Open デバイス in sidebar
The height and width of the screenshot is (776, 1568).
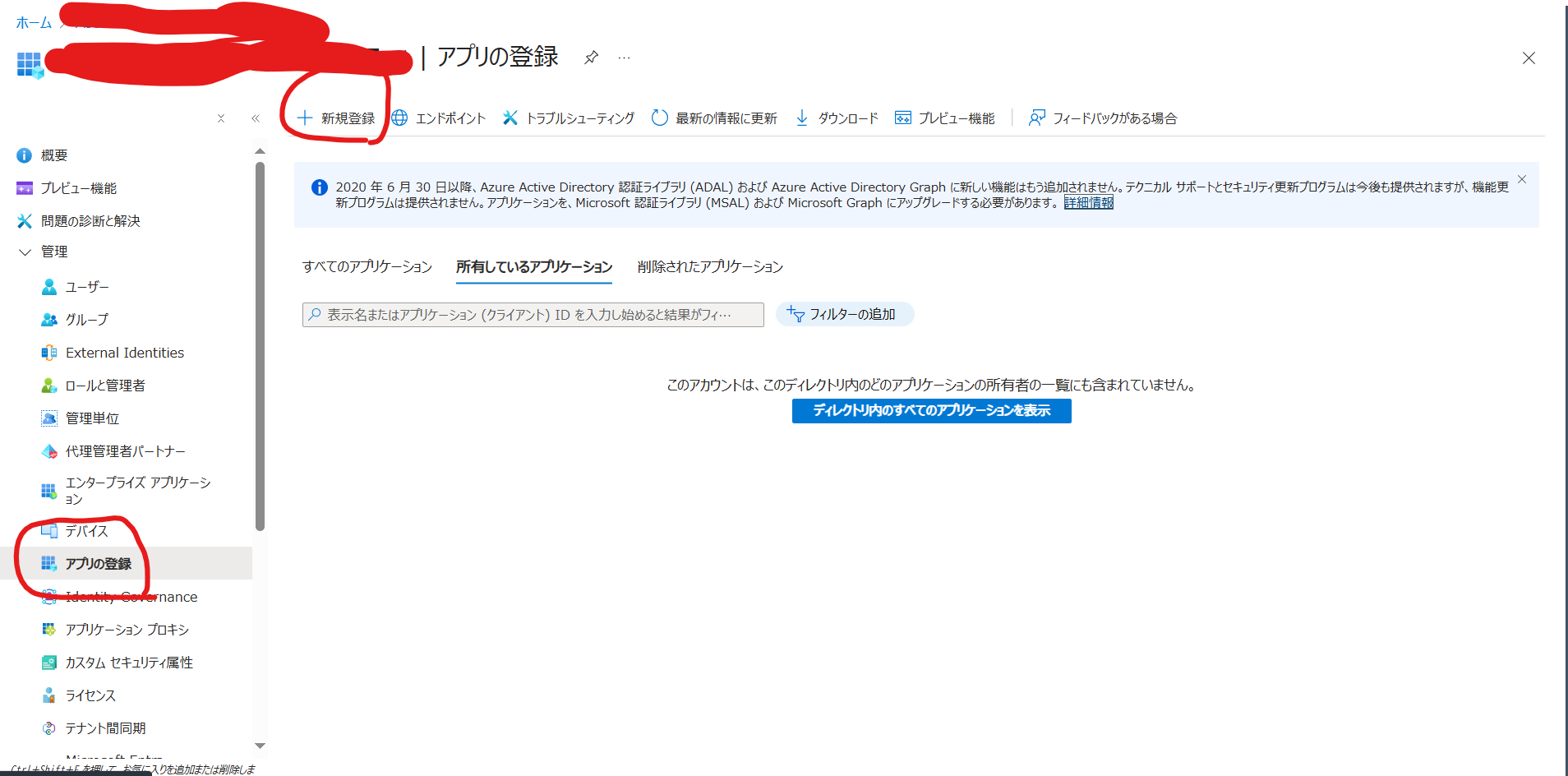(x=87, y=531)
